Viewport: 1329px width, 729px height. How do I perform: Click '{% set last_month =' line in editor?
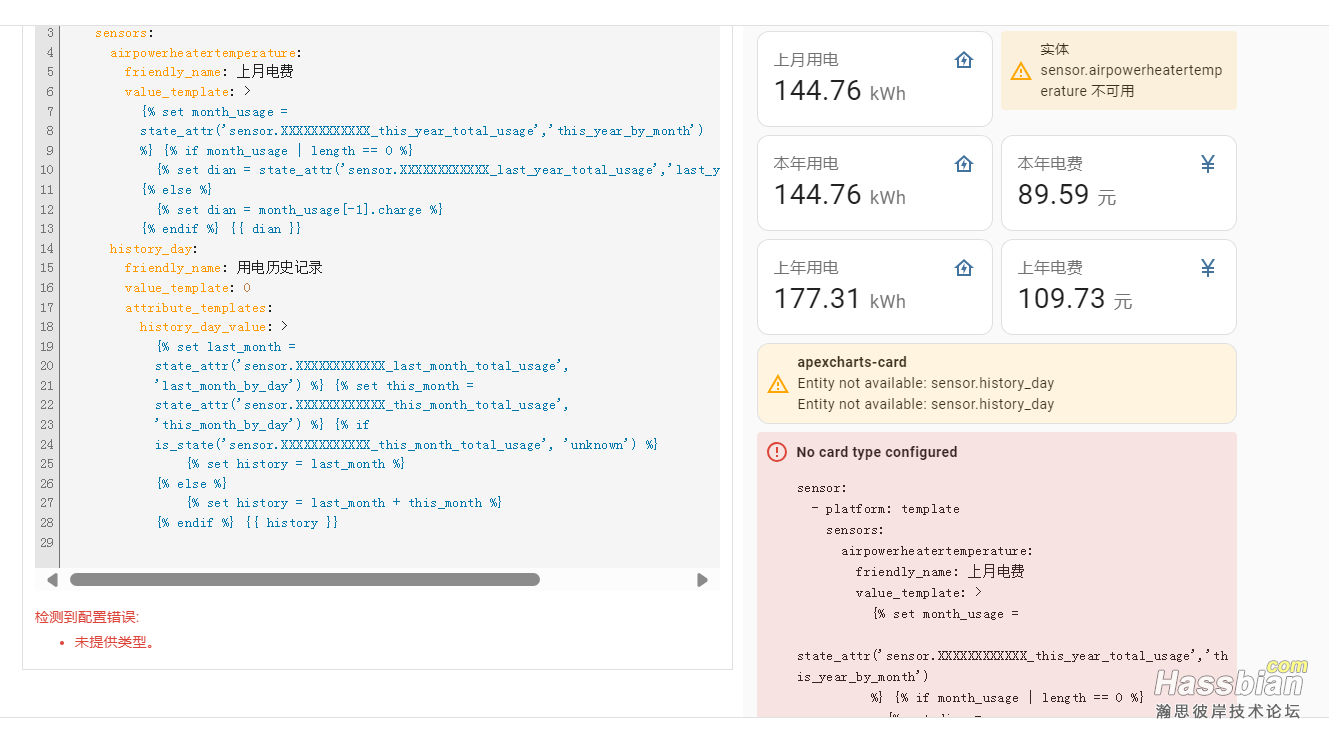(x=226, y=347)
